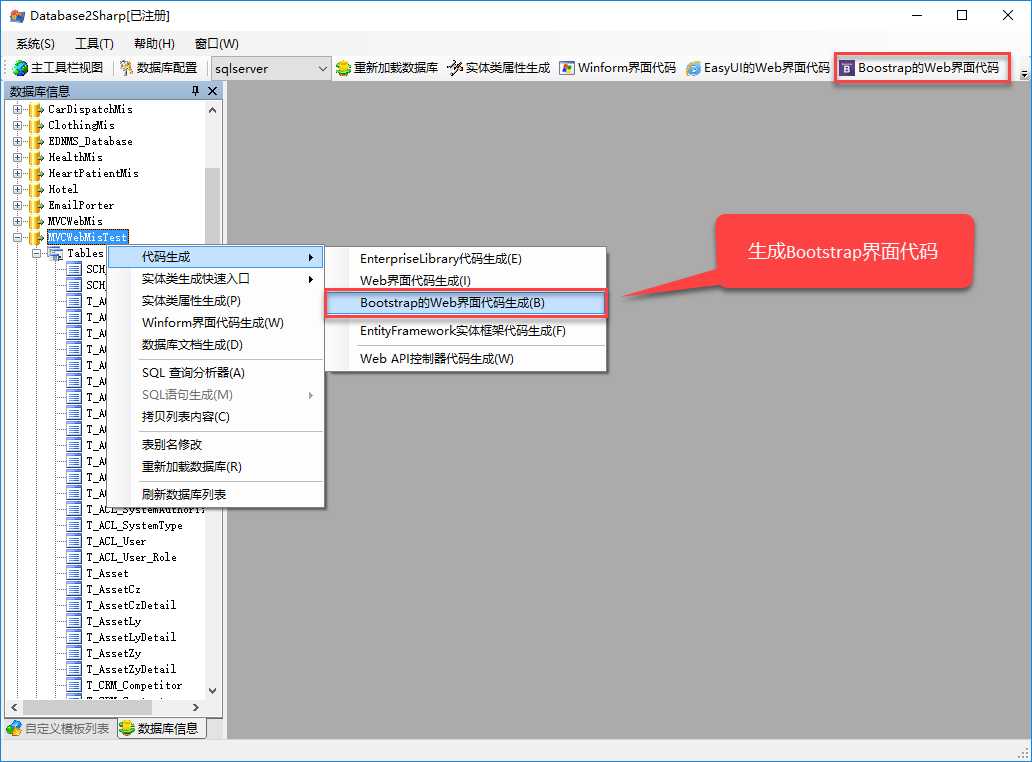Click the EDNMS_Database database icon
This screenshot has width=1032, height=762.
click(x=36, y=141)
